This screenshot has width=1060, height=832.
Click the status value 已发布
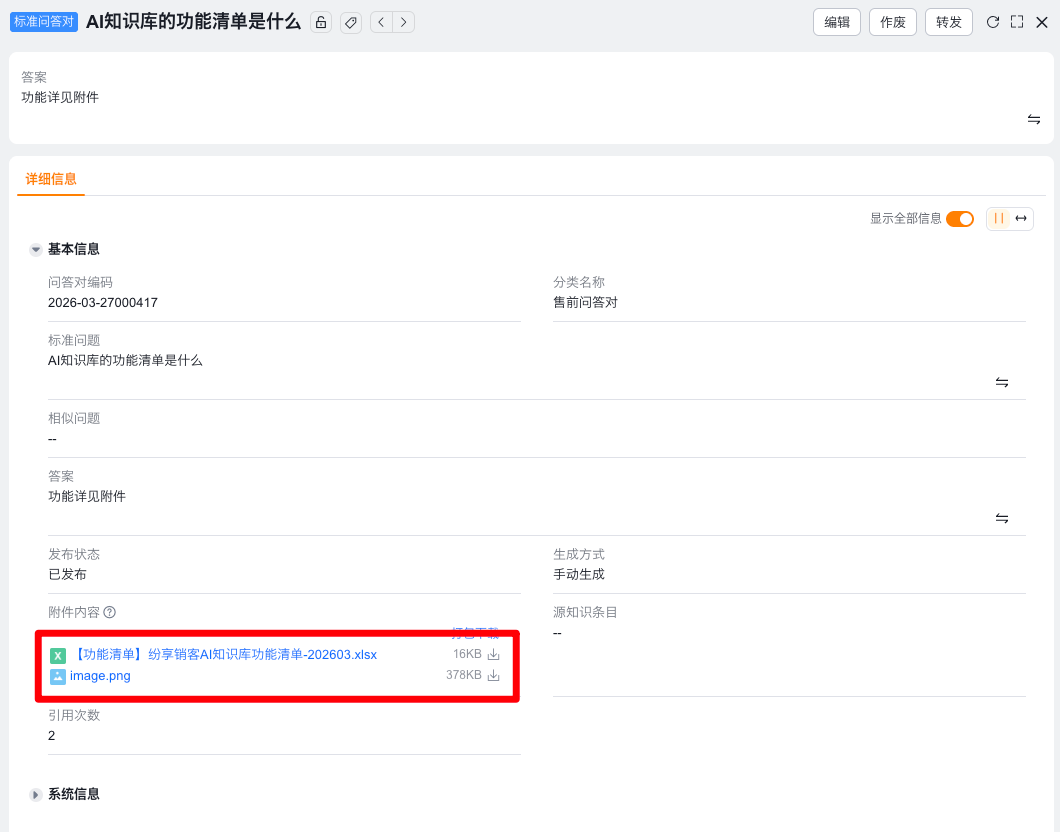[67, 574]
